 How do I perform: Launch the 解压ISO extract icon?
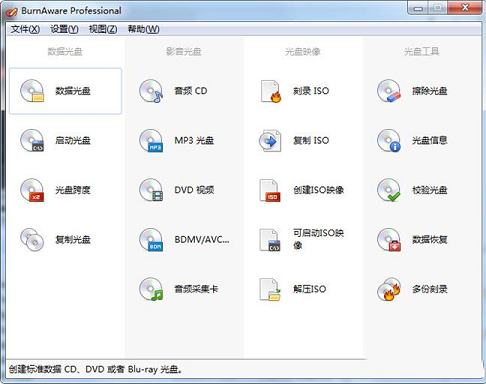click(x=270, y=289)
